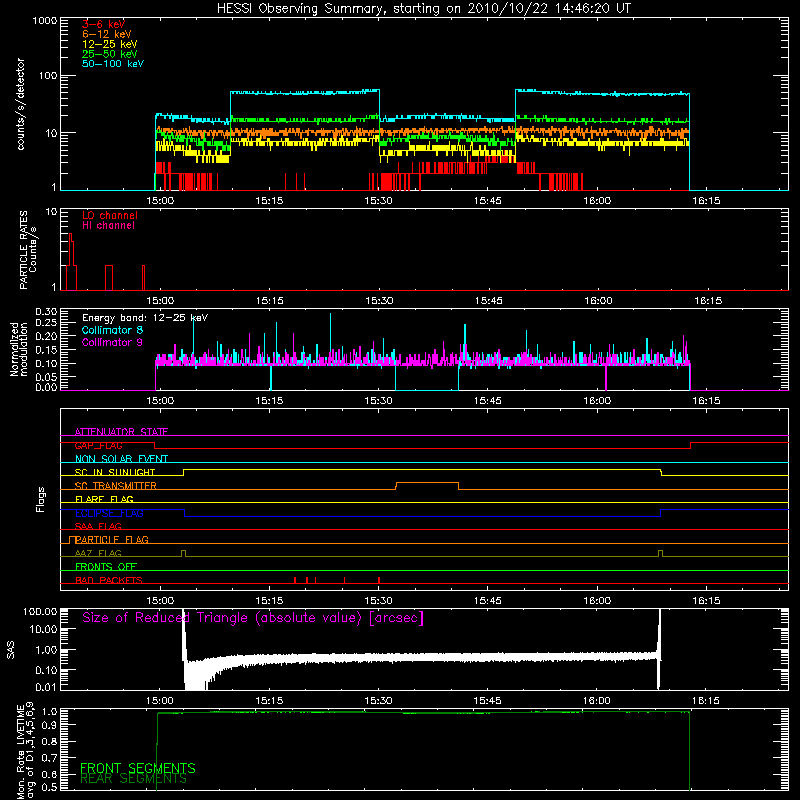Screen dimensions: 800x800
Task: Click the SC_IN_SUNLIGHT flag label
Action: (x=115, y=472)
